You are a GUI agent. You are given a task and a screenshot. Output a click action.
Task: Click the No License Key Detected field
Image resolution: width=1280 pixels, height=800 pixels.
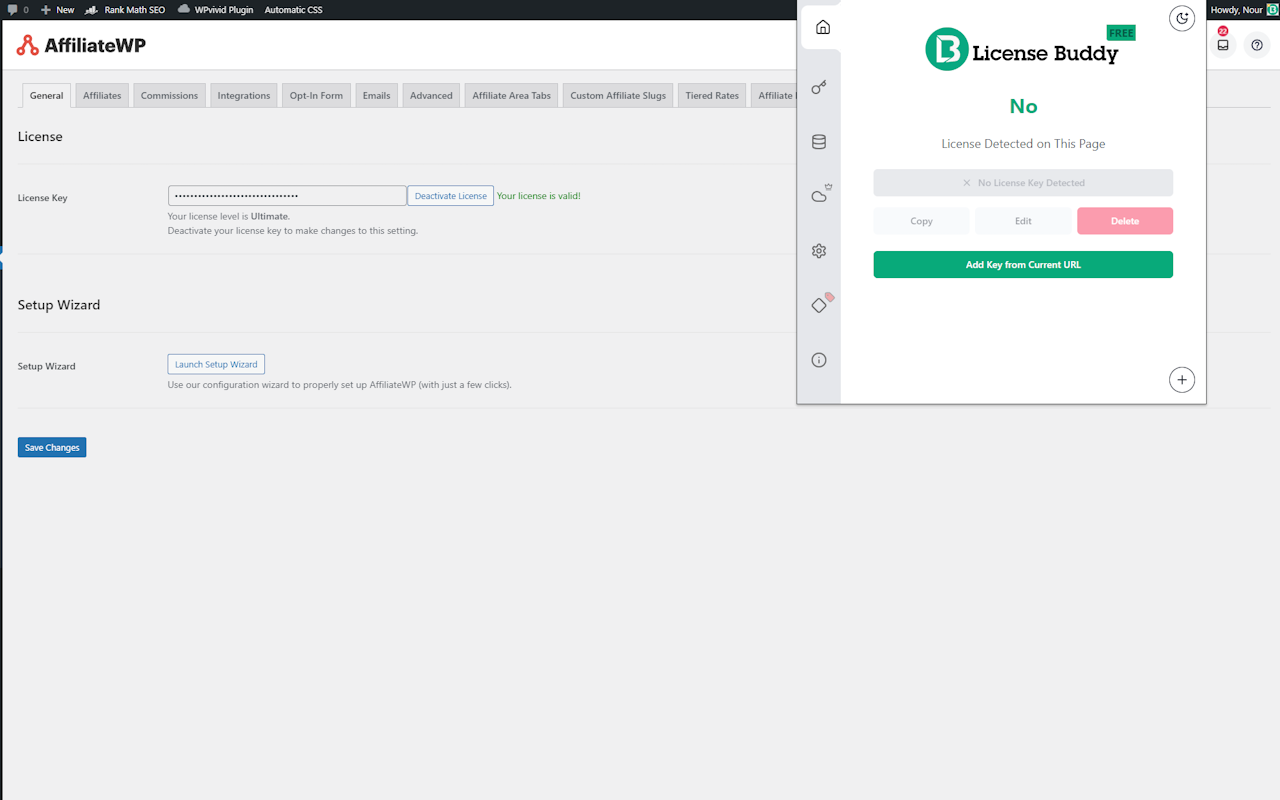[1023, 183]
